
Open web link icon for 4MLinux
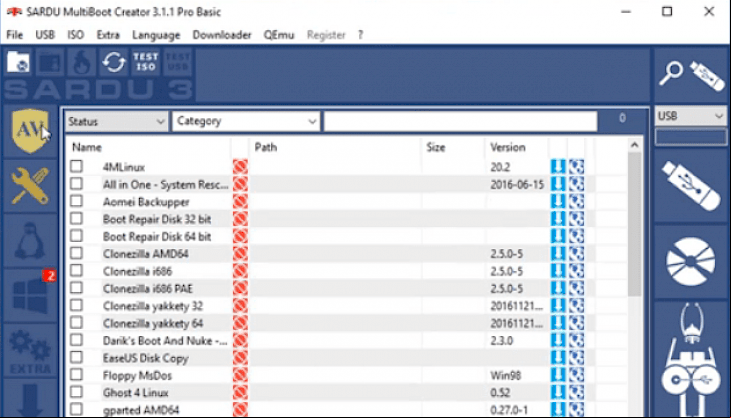(x=576, y=167)
